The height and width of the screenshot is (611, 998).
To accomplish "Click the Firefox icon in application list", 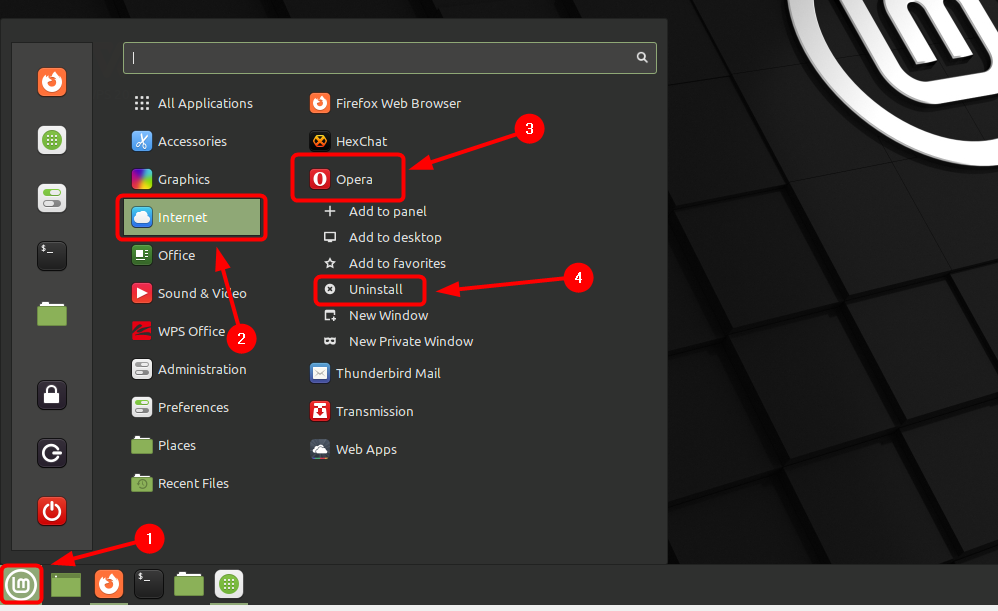I will click(x=320, y=103).
